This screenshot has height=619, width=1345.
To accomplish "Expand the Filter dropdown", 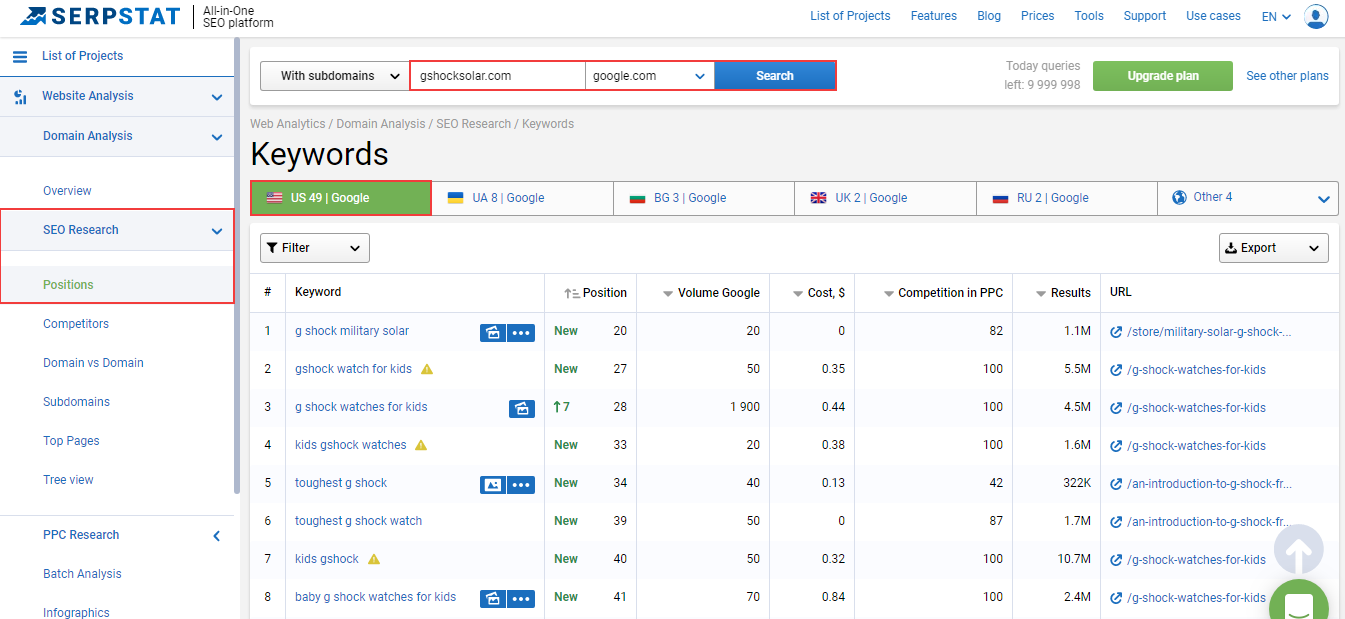I will point(315,248).
